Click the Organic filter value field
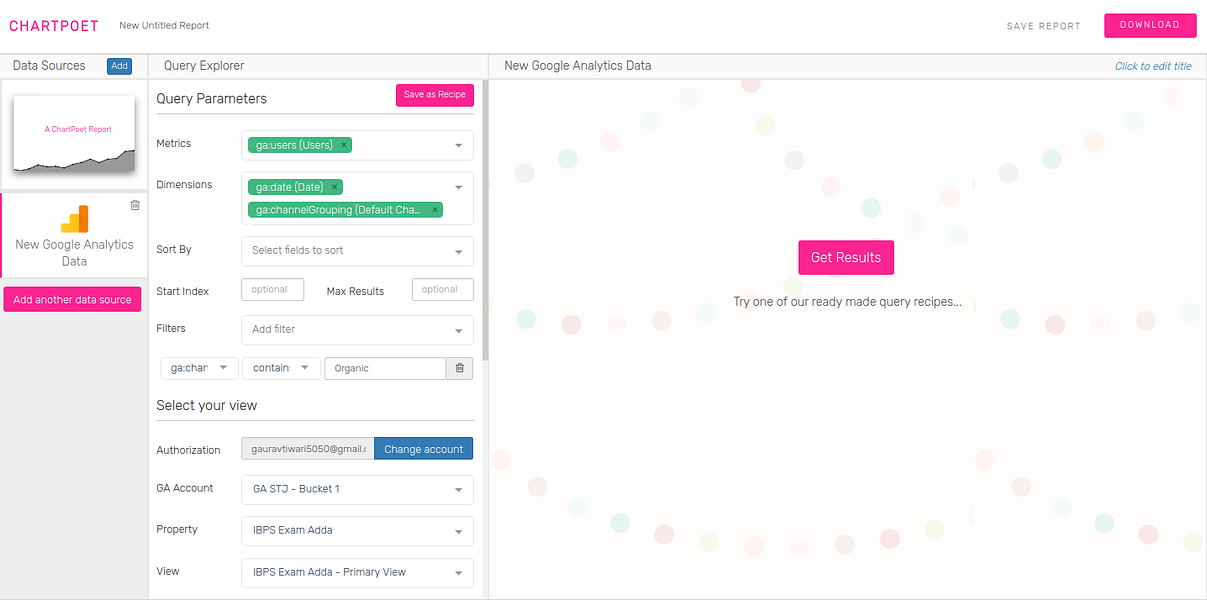Viewport: 1207px width, 600px height. pos(385,368)
